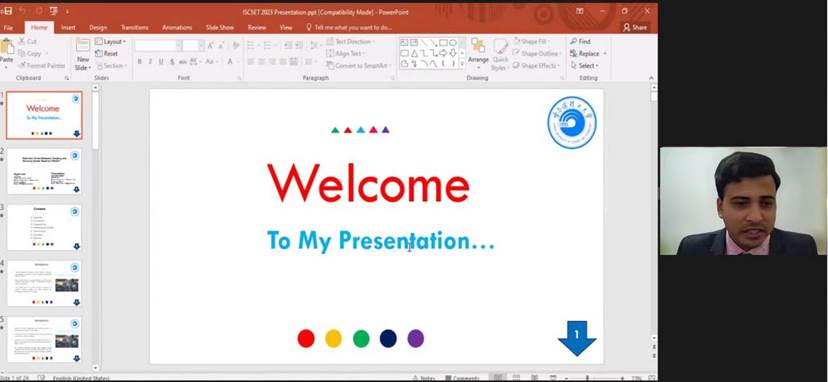The height and width of the screenshot is (382, 828).
Task: Expand the Layout dropdown
Action: (x=110, y=41)
